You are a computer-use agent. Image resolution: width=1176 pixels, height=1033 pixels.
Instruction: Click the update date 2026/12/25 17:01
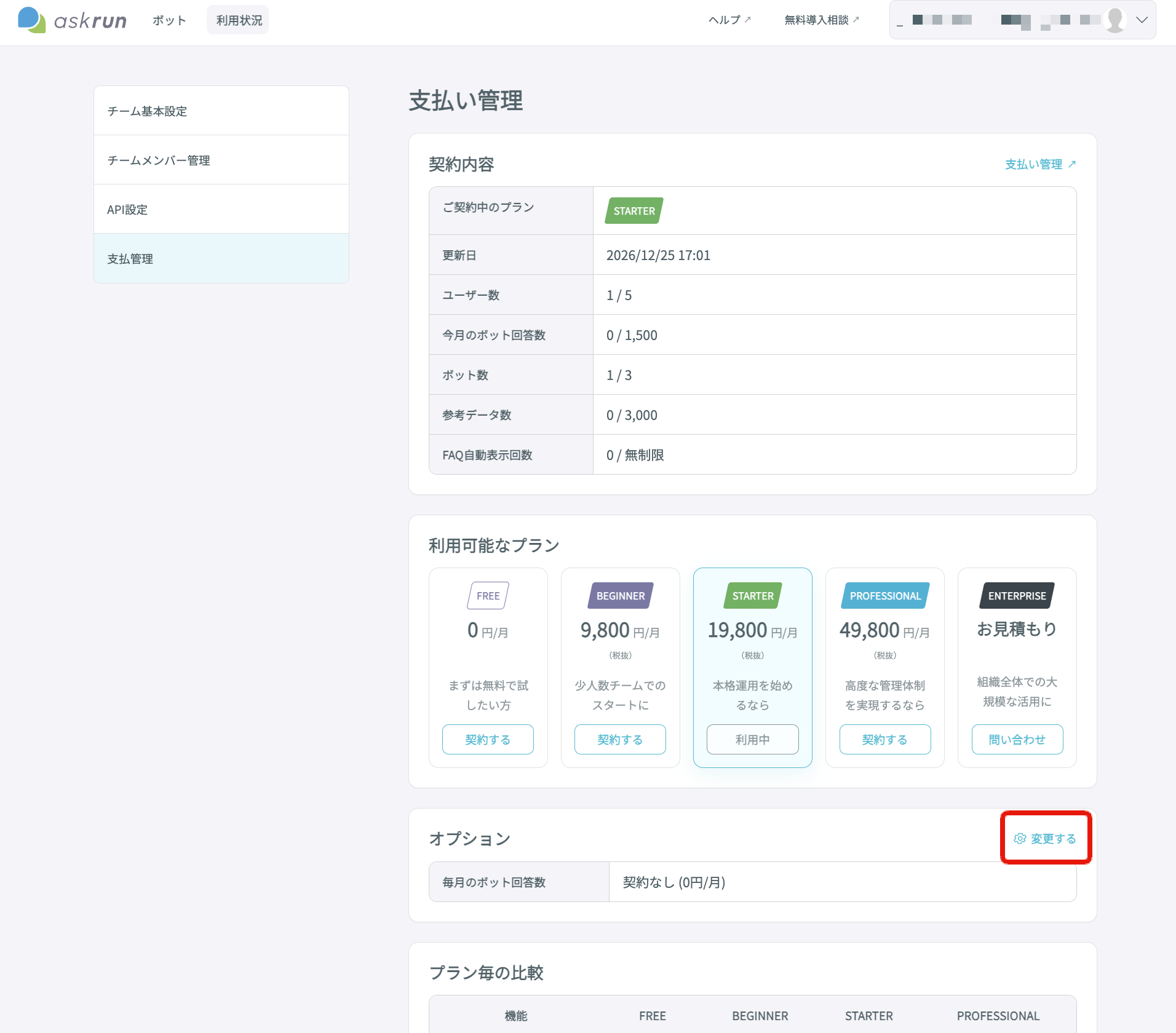(x=658, y=255)
